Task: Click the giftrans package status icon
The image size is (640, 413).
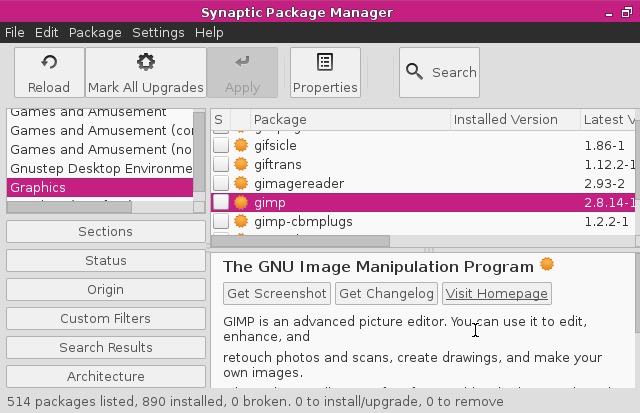Action: click(240, 164)
